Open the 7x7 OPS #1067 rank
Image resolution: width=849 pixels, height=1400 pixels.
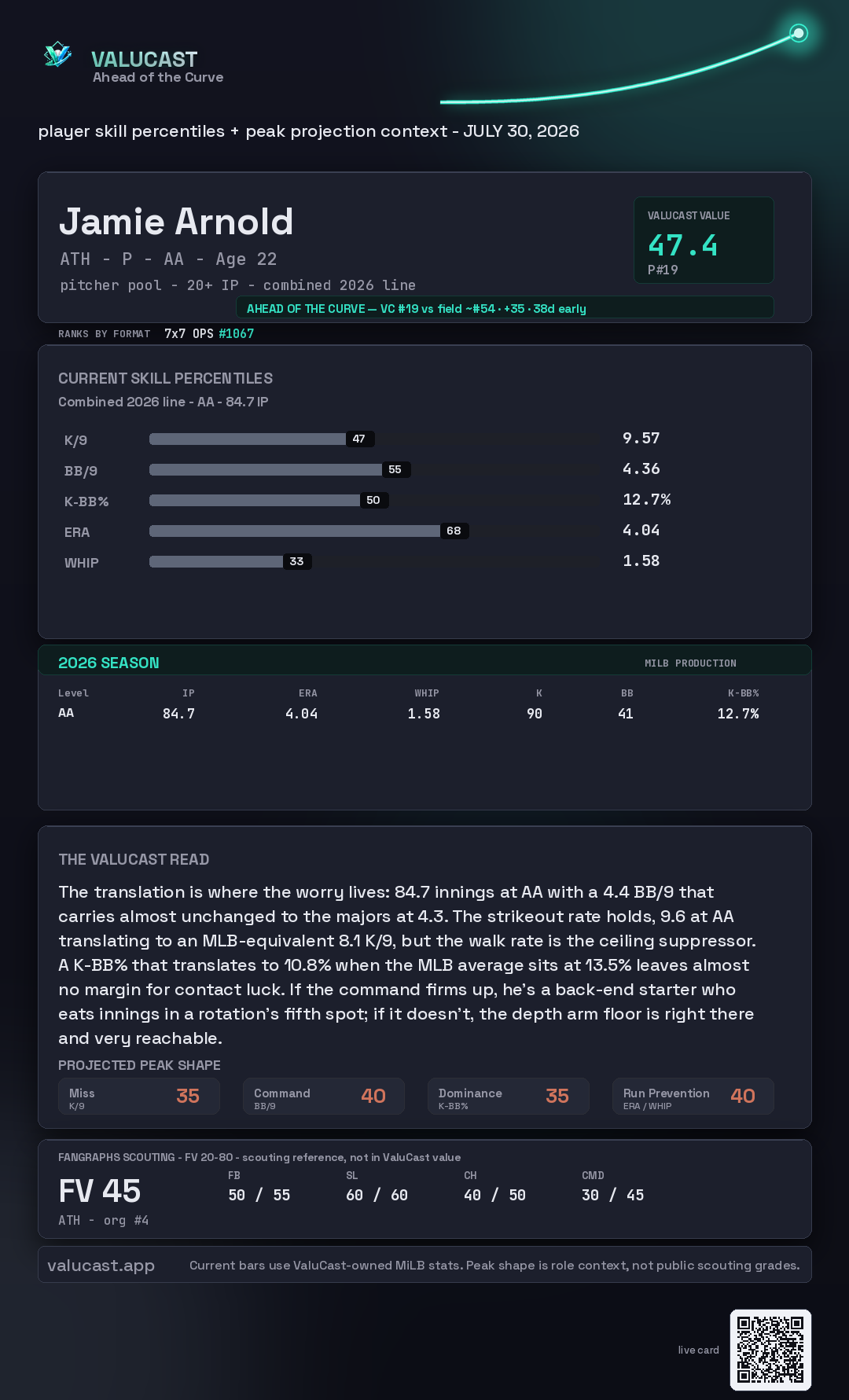click(209, 333)
